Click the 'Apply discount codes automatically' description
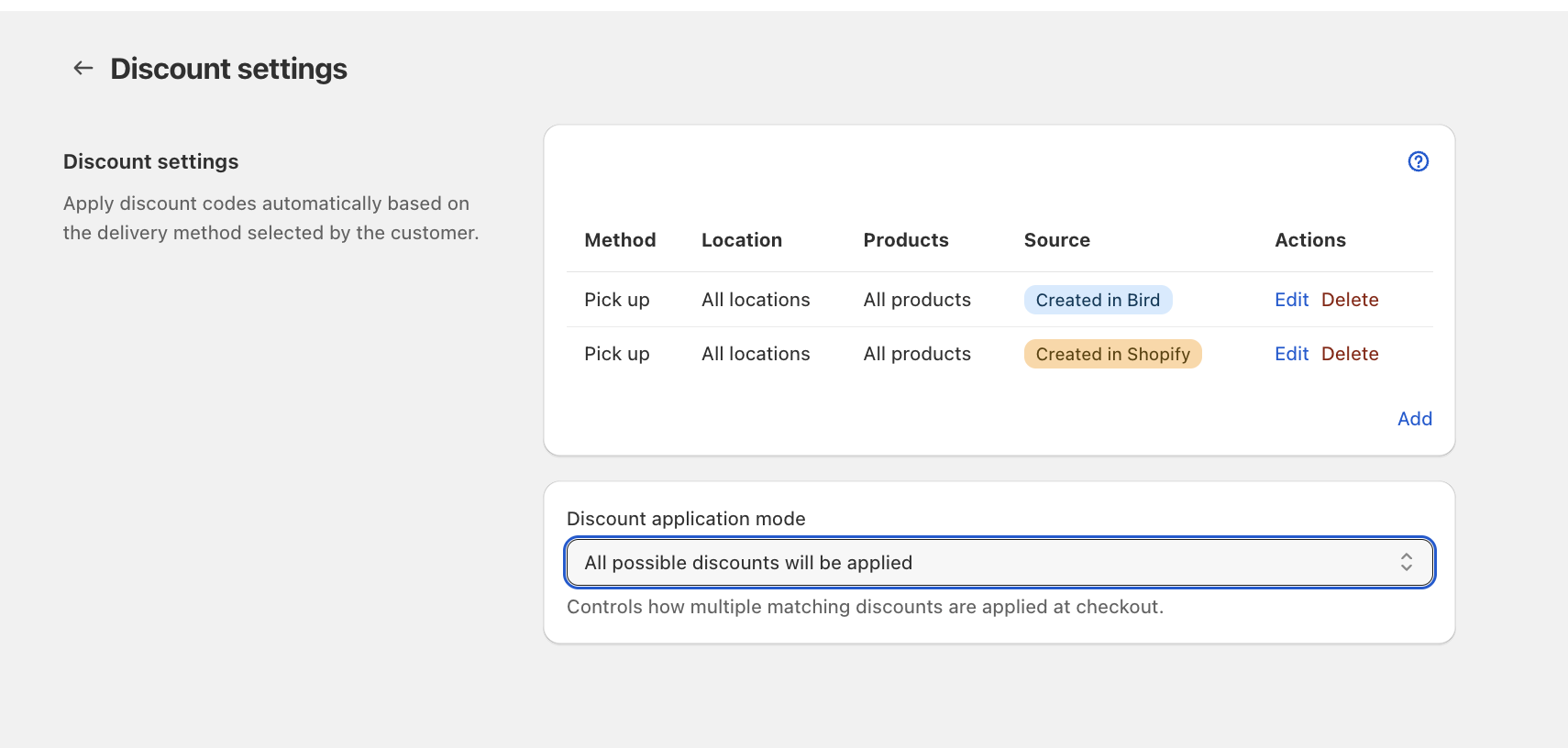Viewport: 1568px width, 748px height. point(271,218)
